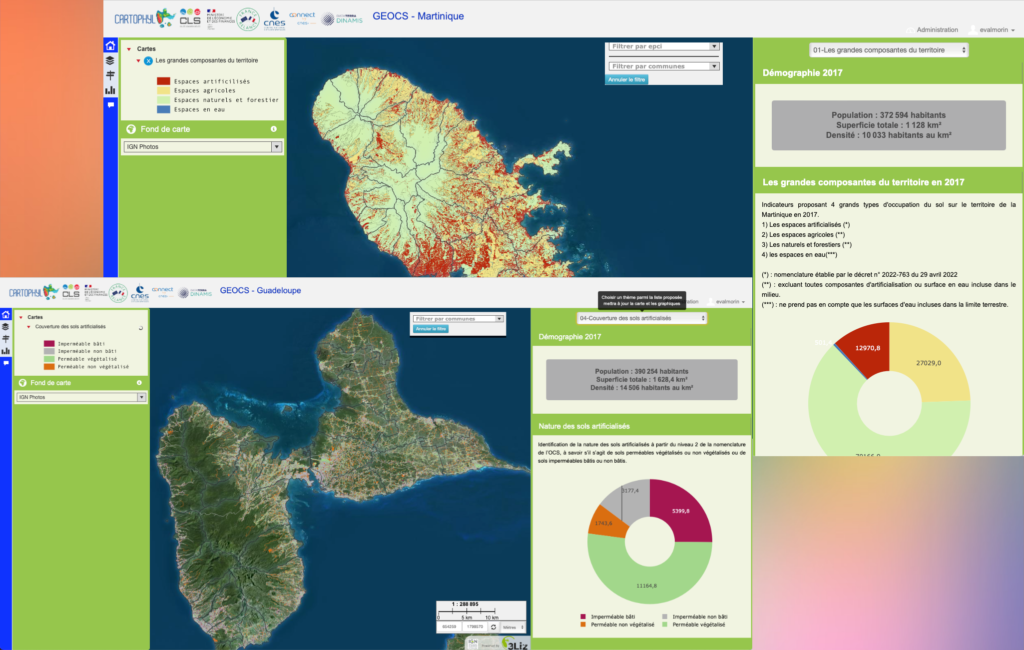Open layers icon in Guadeloupe sidebar
This screenshot has height=650, width=1024.
[6, 326]
